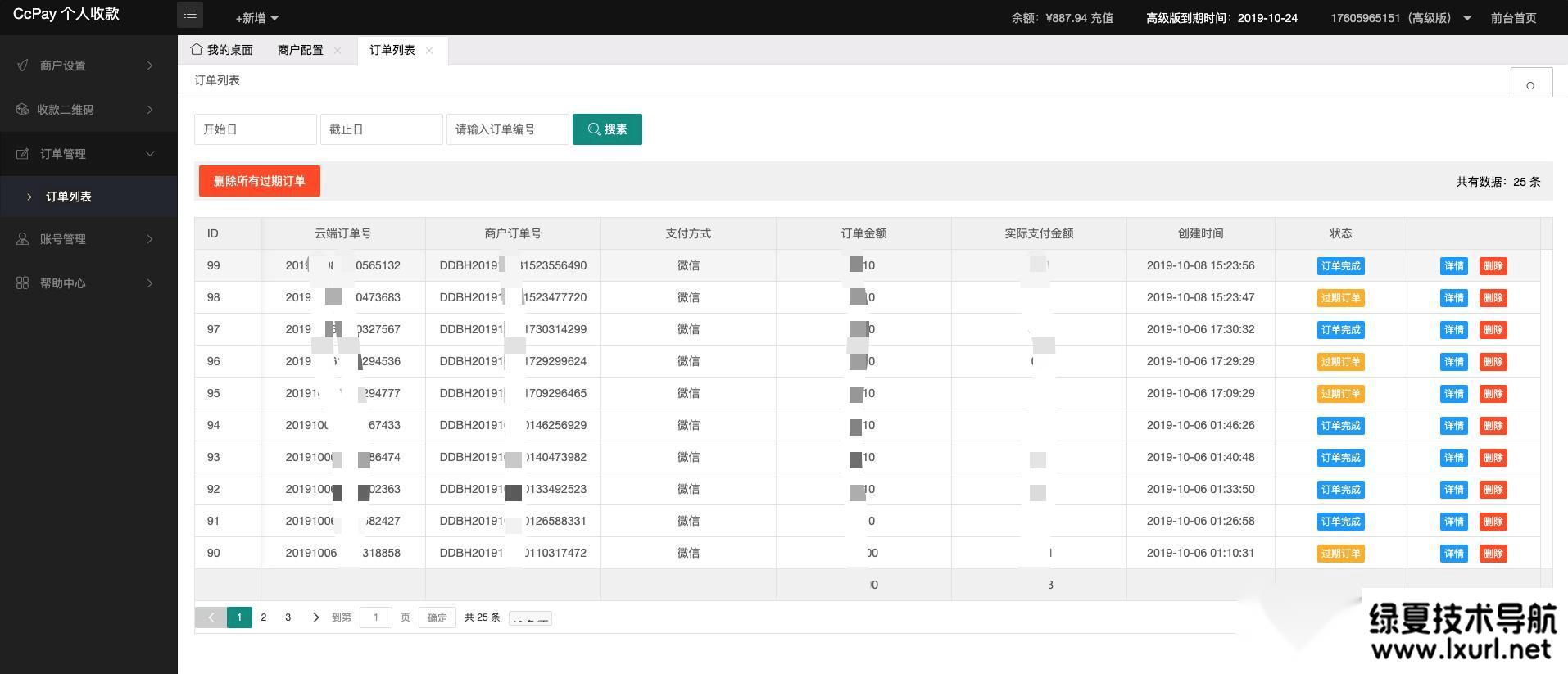1568x674 pixels.
Task: Switch to 商户配置 tab
Action: point(301,50)
